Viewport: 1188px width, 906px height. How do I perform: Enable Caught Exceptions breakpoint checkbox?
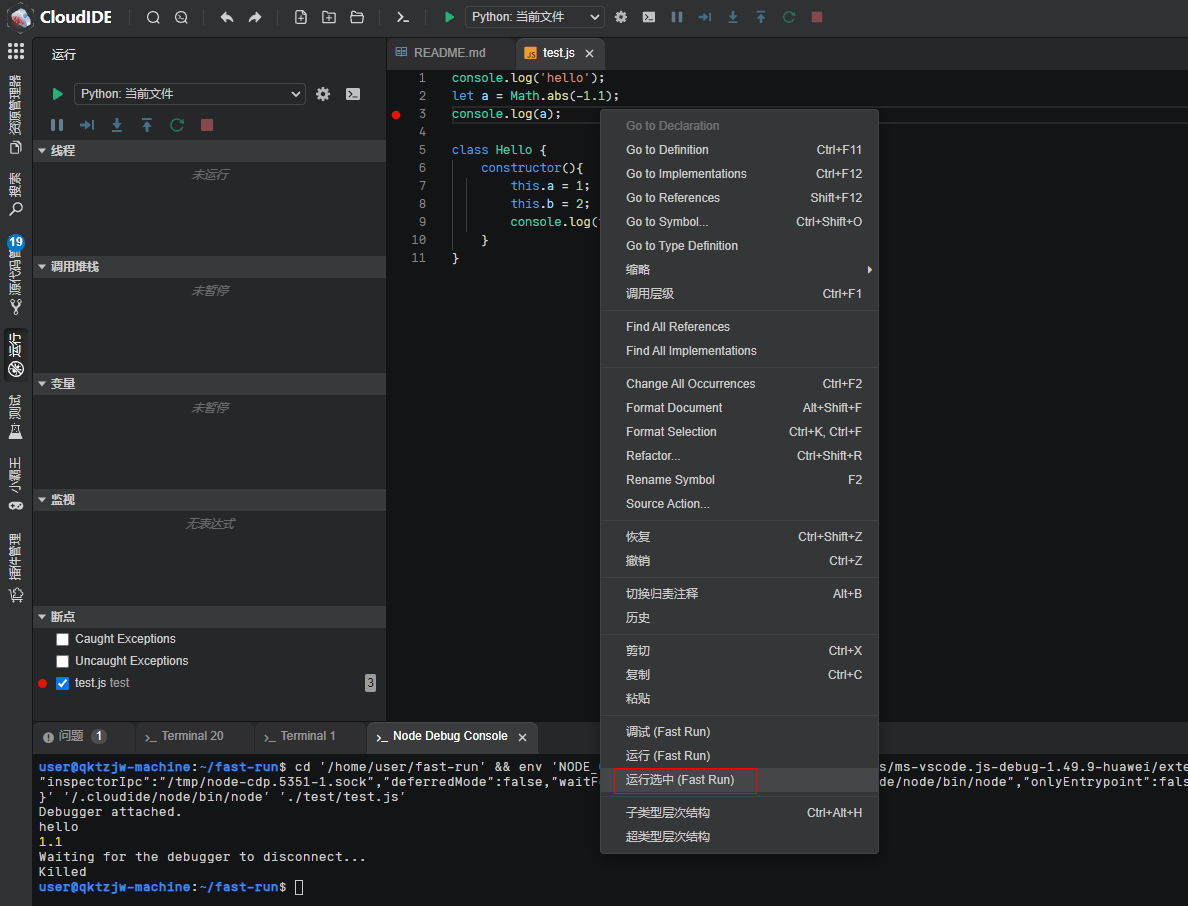pyautogui.click(x=63, y=639)
